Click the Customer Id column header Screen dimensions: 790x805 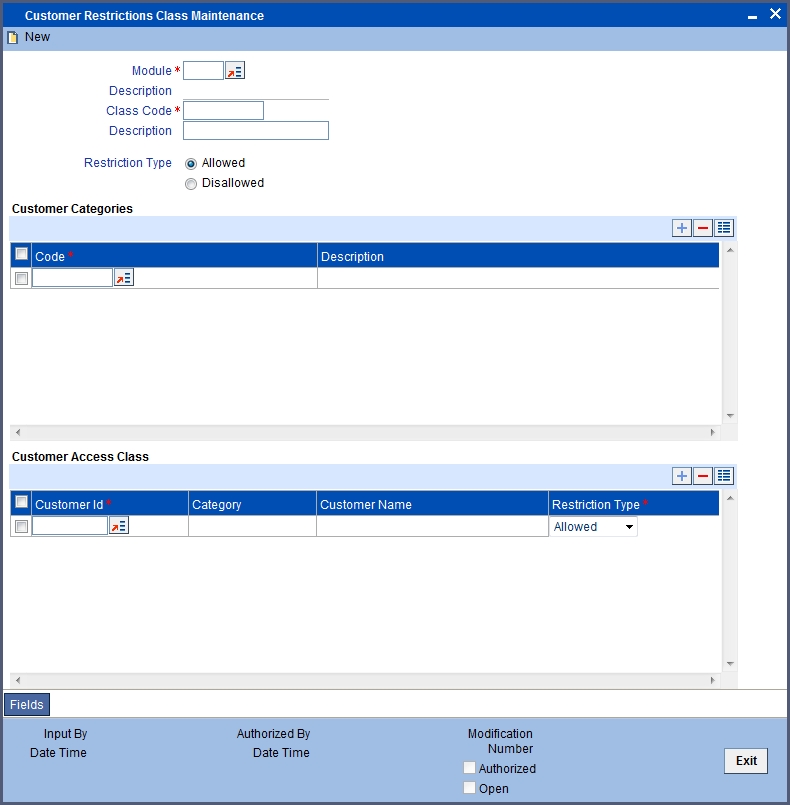[x=110, y=504]
